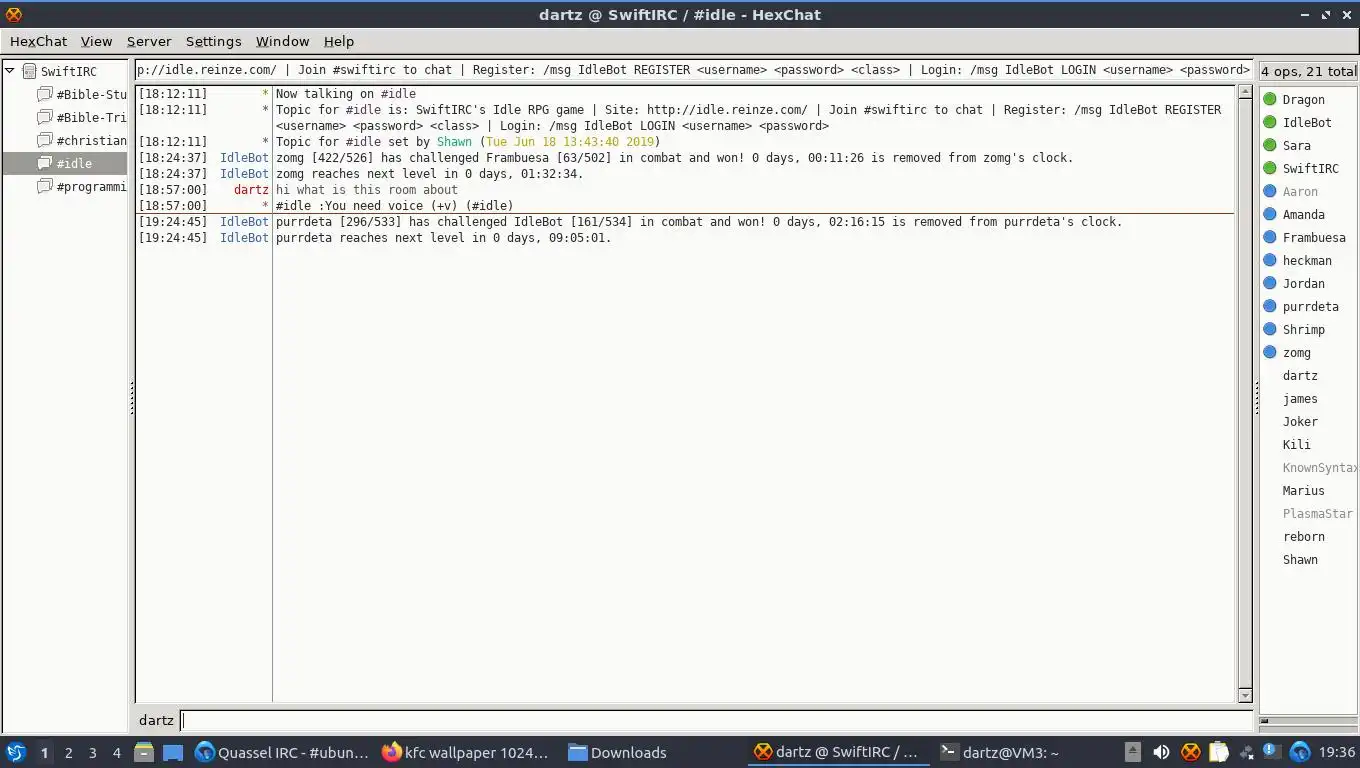Open the LXQt start menu icon
This screenshot has height=768, width=1360.
pos(15,752)
